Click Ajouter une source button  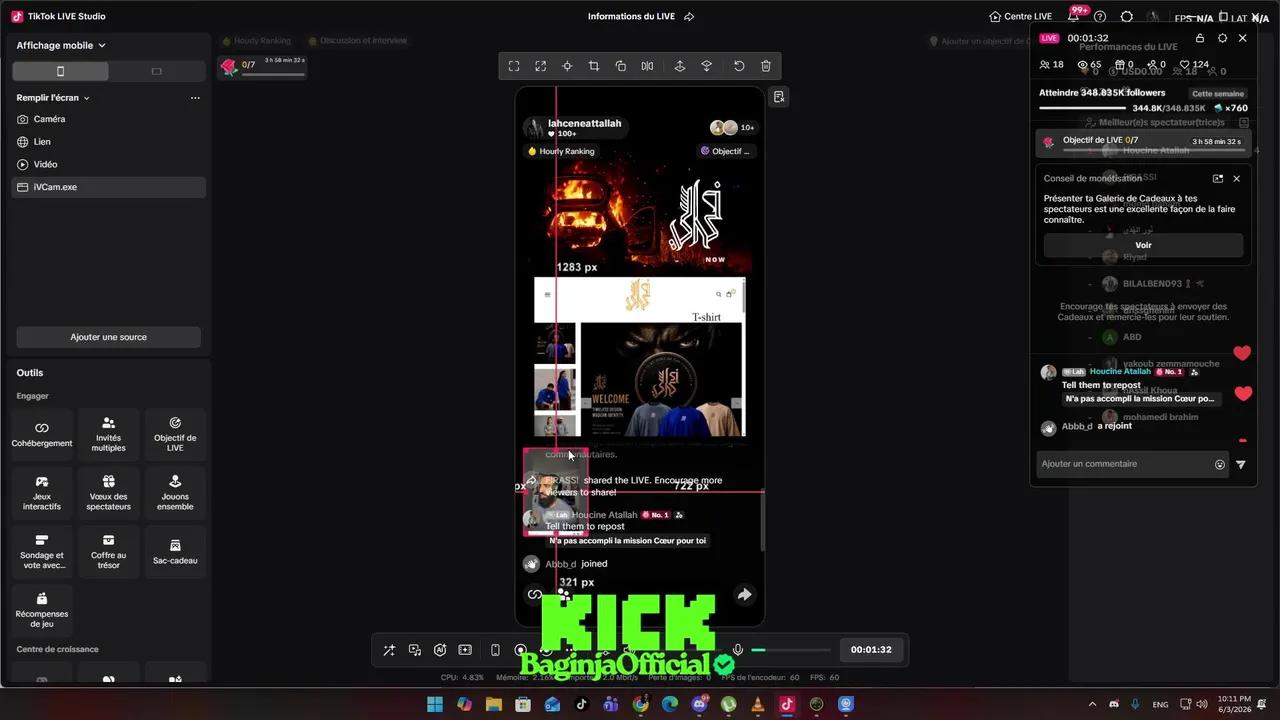pos(108,337)
